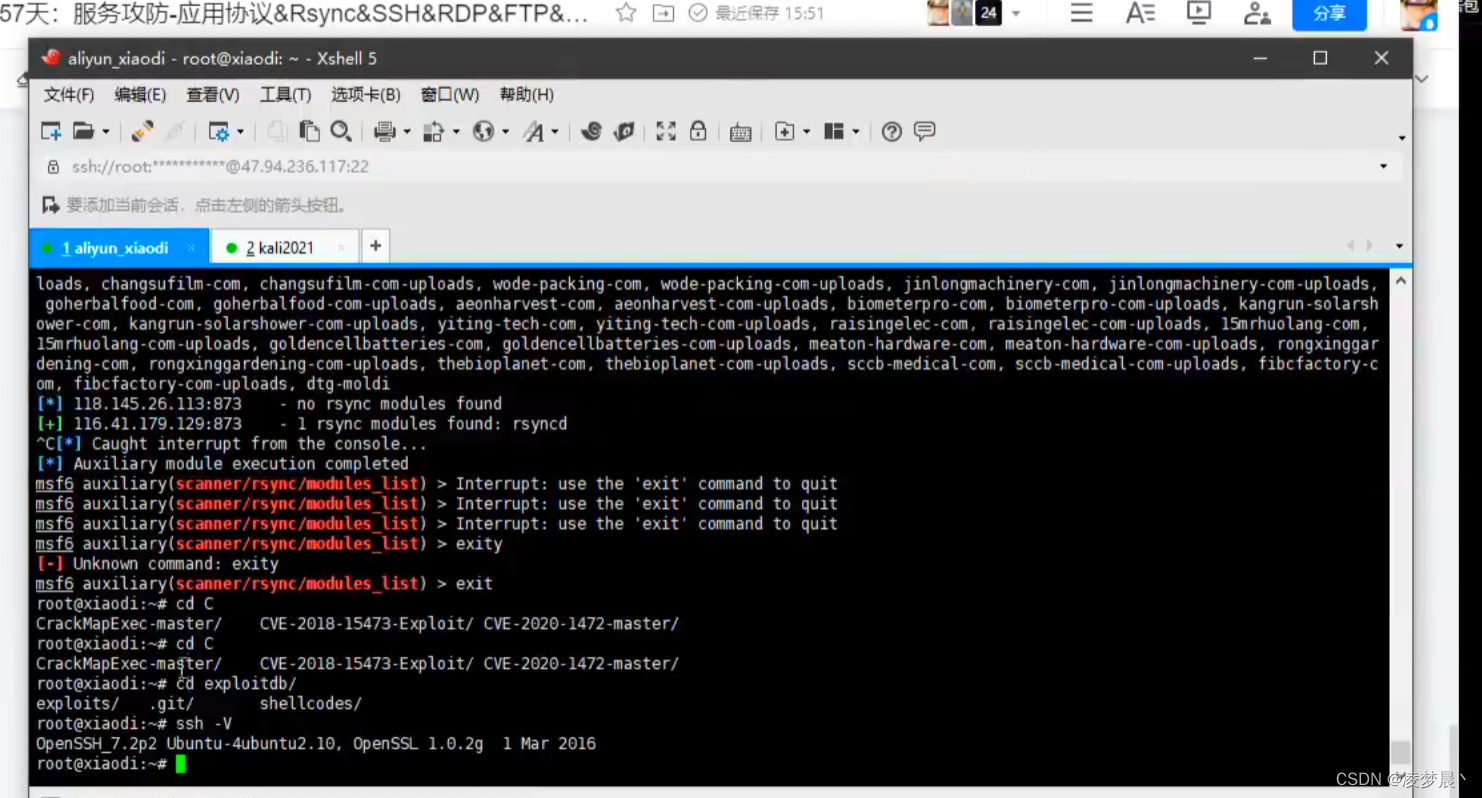Viewport: 1482px width, 798px height.
Task: Click the Help question mark icon
Action: 891,131
